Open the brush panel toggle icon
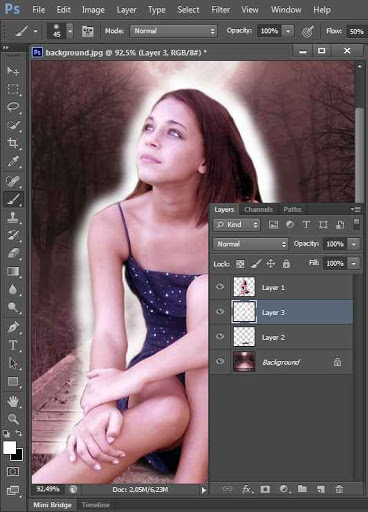Viewport: 368px width, 512px height. 88,31
